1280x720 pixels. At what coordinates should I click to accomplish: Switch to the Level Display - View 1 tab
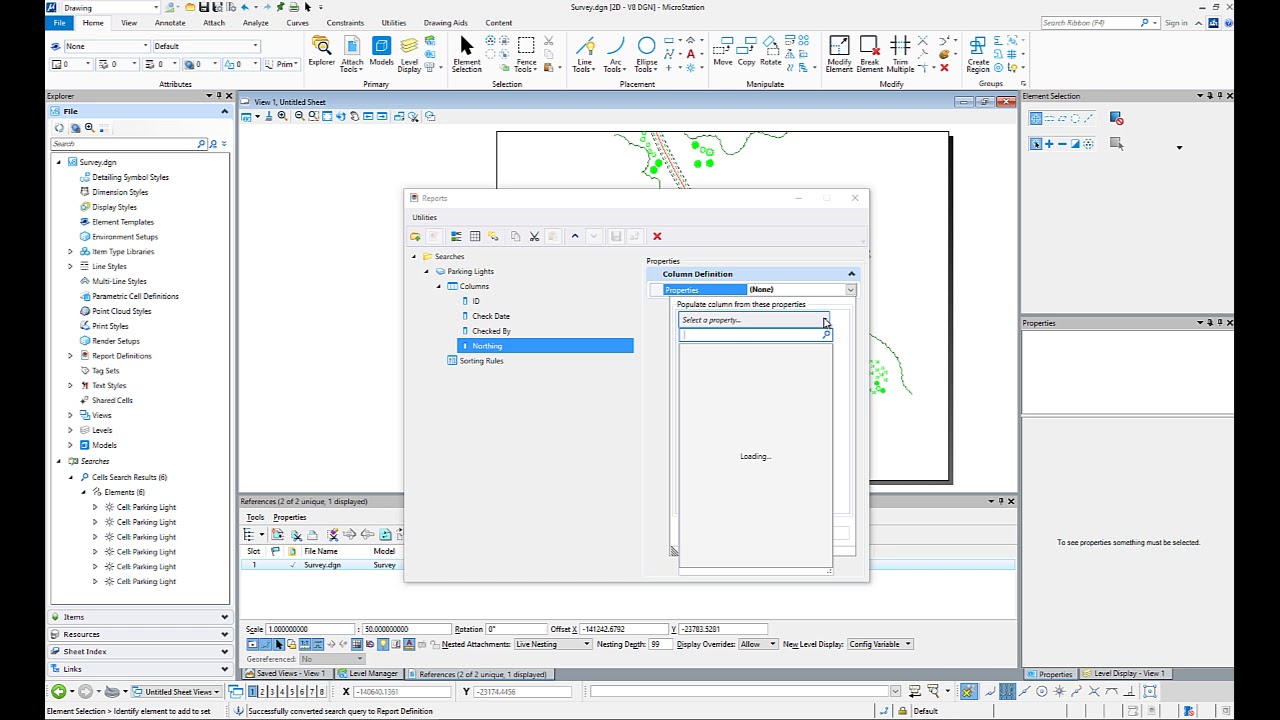pyautogui.click(x=1123, y=674)
